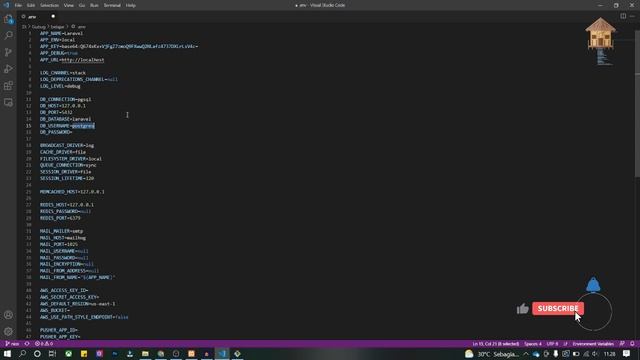Image resolution: width=640 pixels, height=360 pixels.
Task: Open the editor More Actions ellipsis
Action: click(x=632, y=16)
